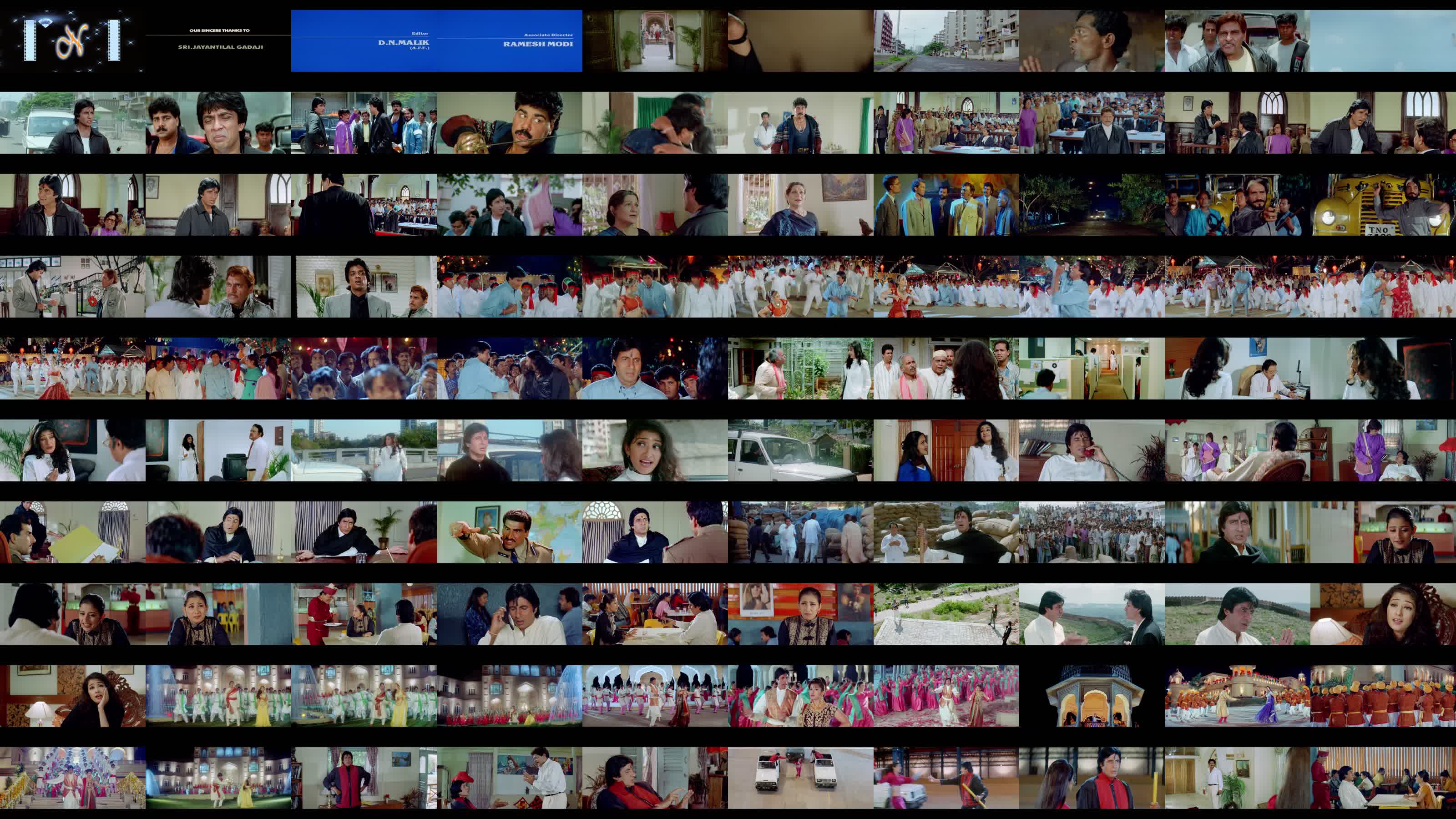
Task: Open frame of man beside white van
Action: (x=72, y=123)
